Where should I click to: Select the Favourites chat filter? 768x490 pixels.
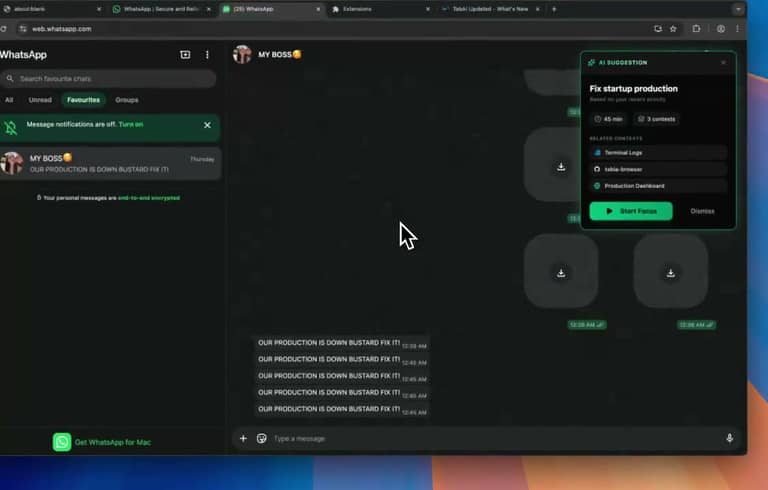tap(83, 100)
